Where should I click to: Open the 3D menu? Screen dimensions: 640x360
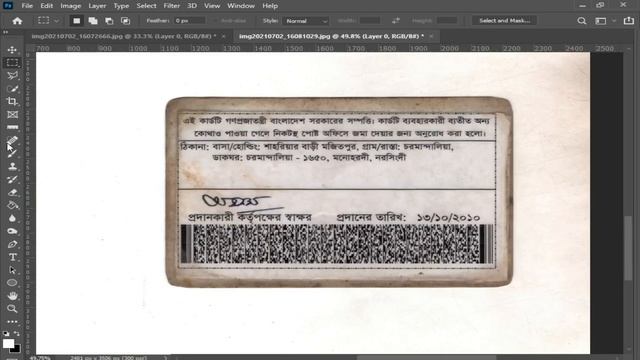pyautogui.click(x=192, y=6)
